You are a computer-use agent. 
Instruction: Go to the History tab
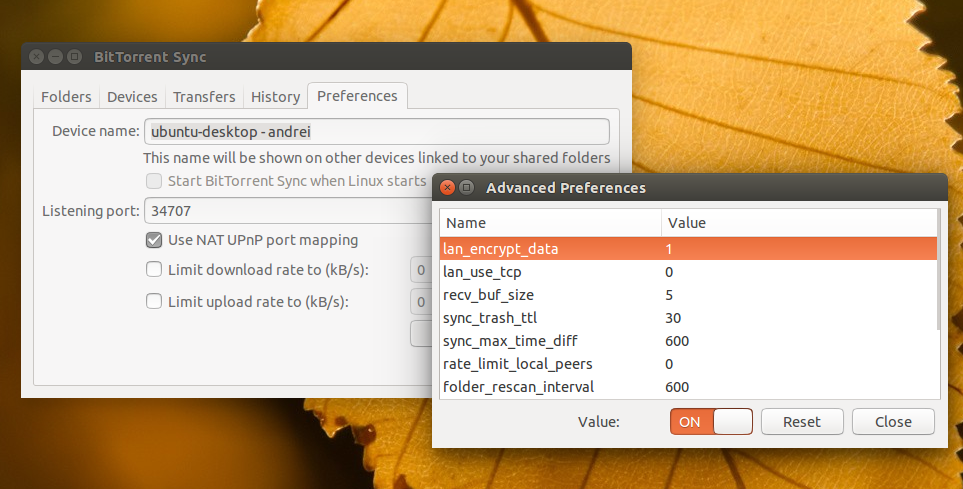(275, 97)
